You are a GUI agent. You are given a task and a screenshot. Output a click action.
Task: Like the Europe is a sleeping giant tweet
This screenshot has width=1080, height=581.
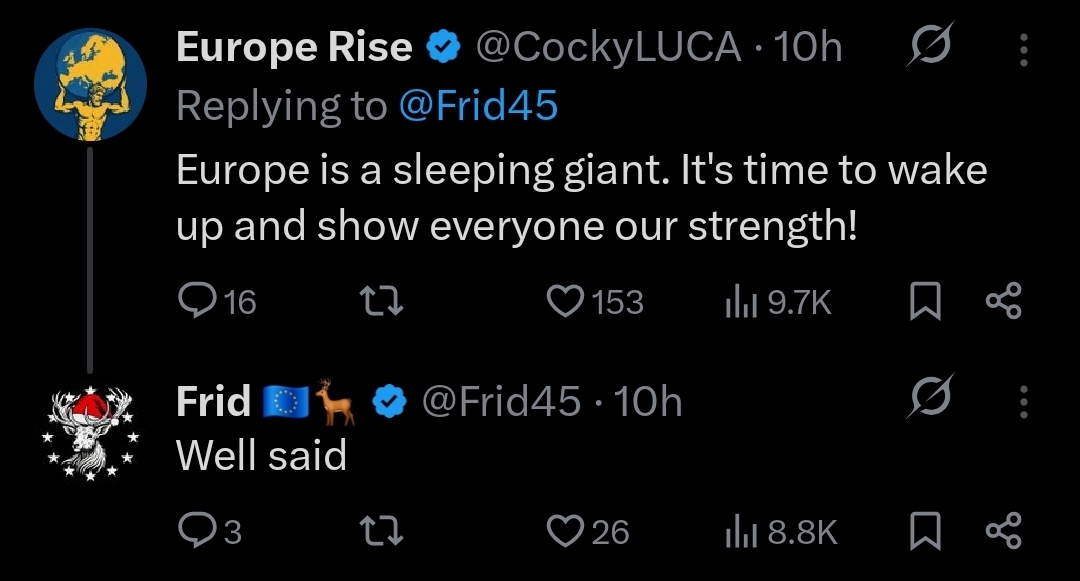(x=594, y=302)
